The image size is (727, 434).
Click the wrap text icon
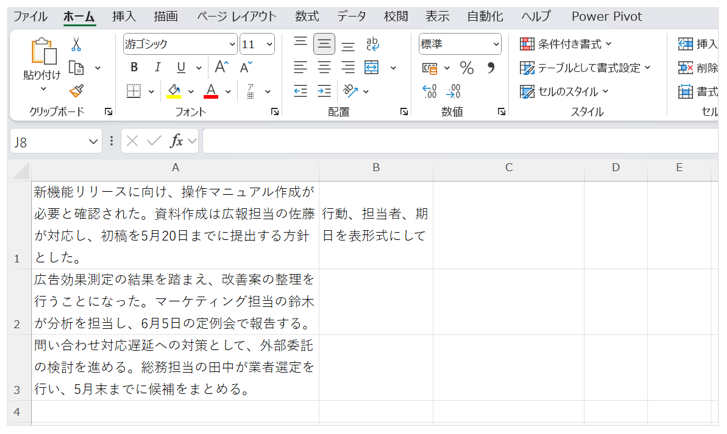tap(372, 44)
